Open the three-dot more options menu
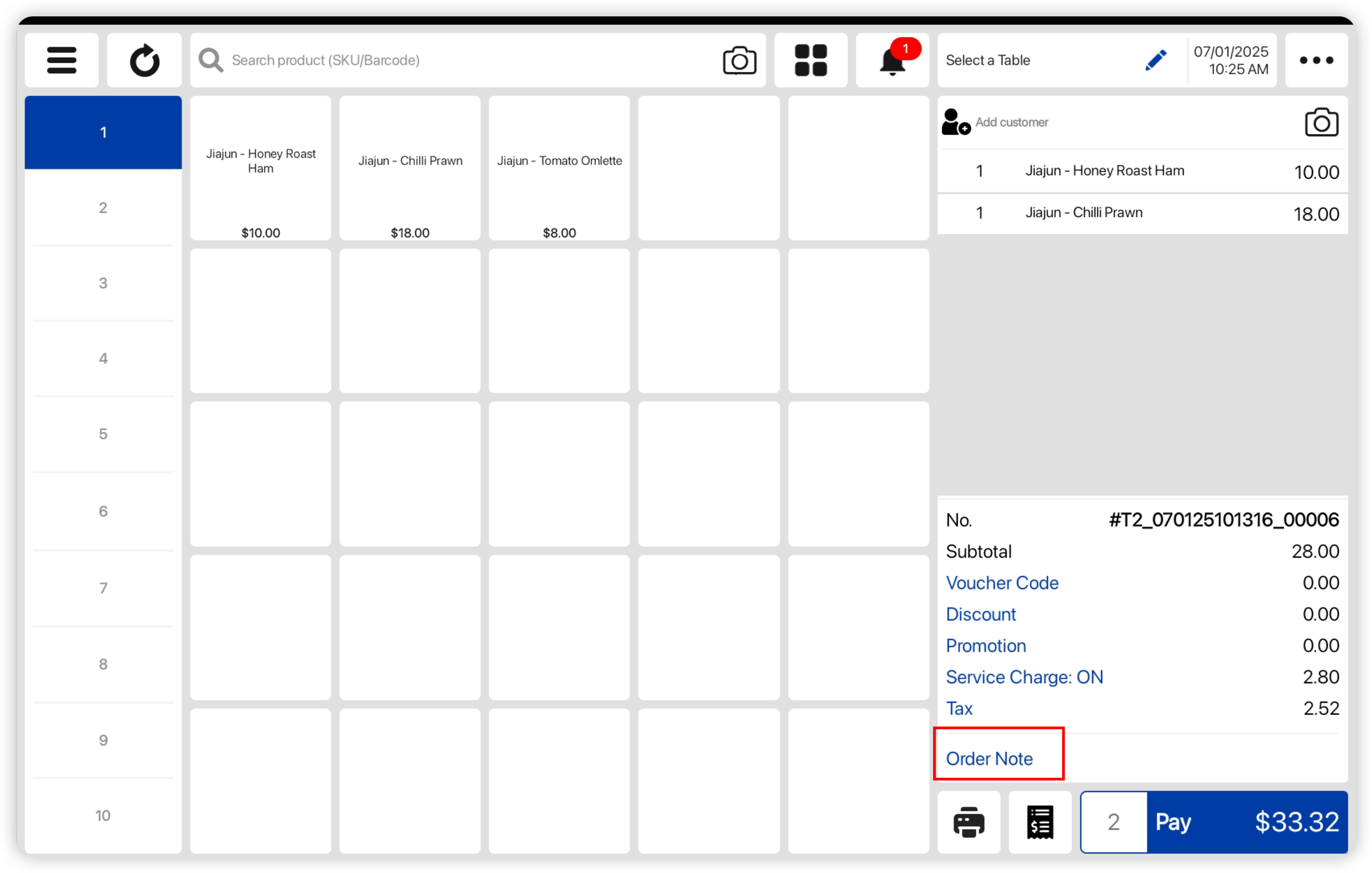 click(1316, 60)
